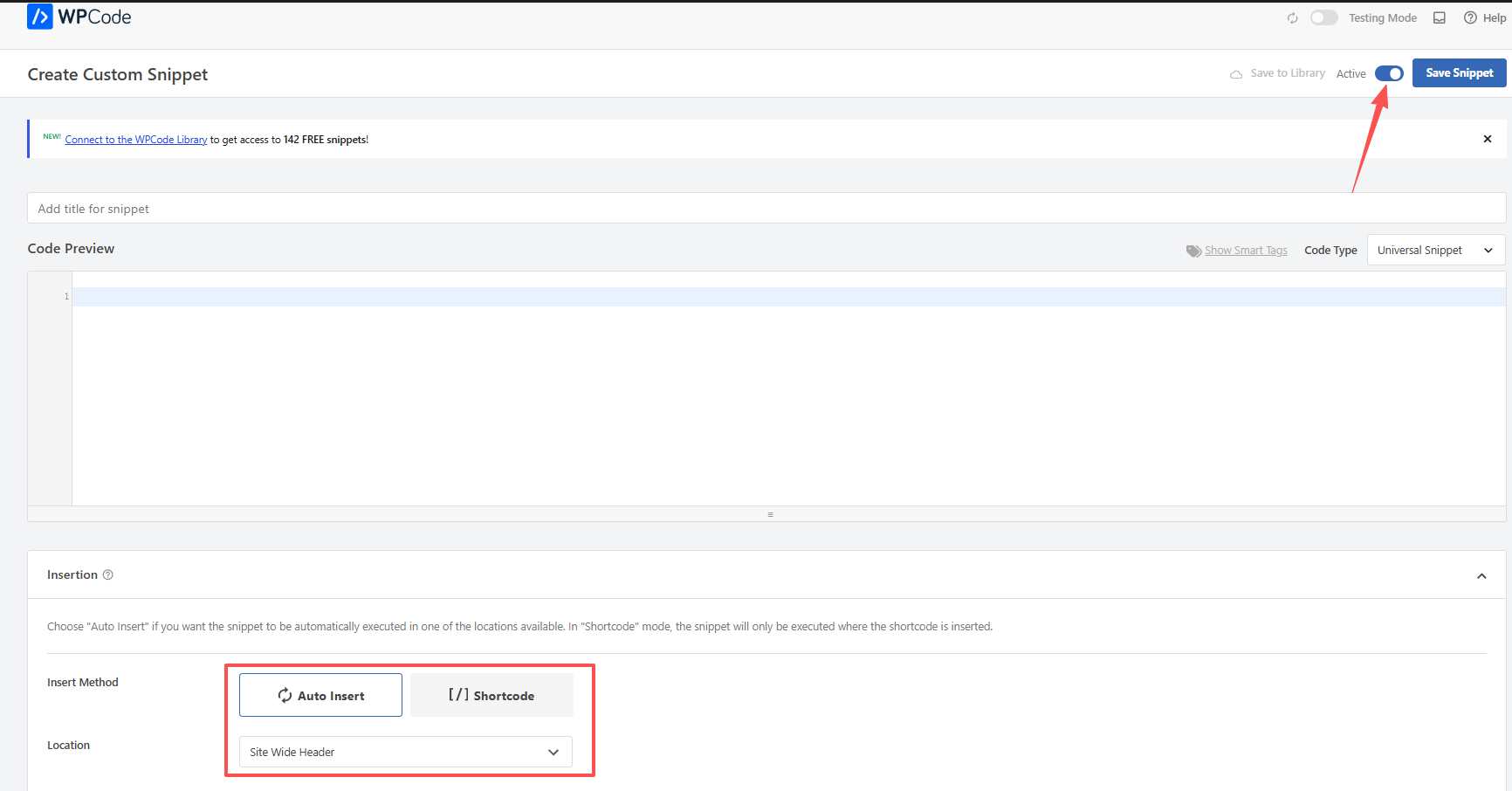Click the WPCode logo icon
This screenshot has height=791, width=1512.
40,17
